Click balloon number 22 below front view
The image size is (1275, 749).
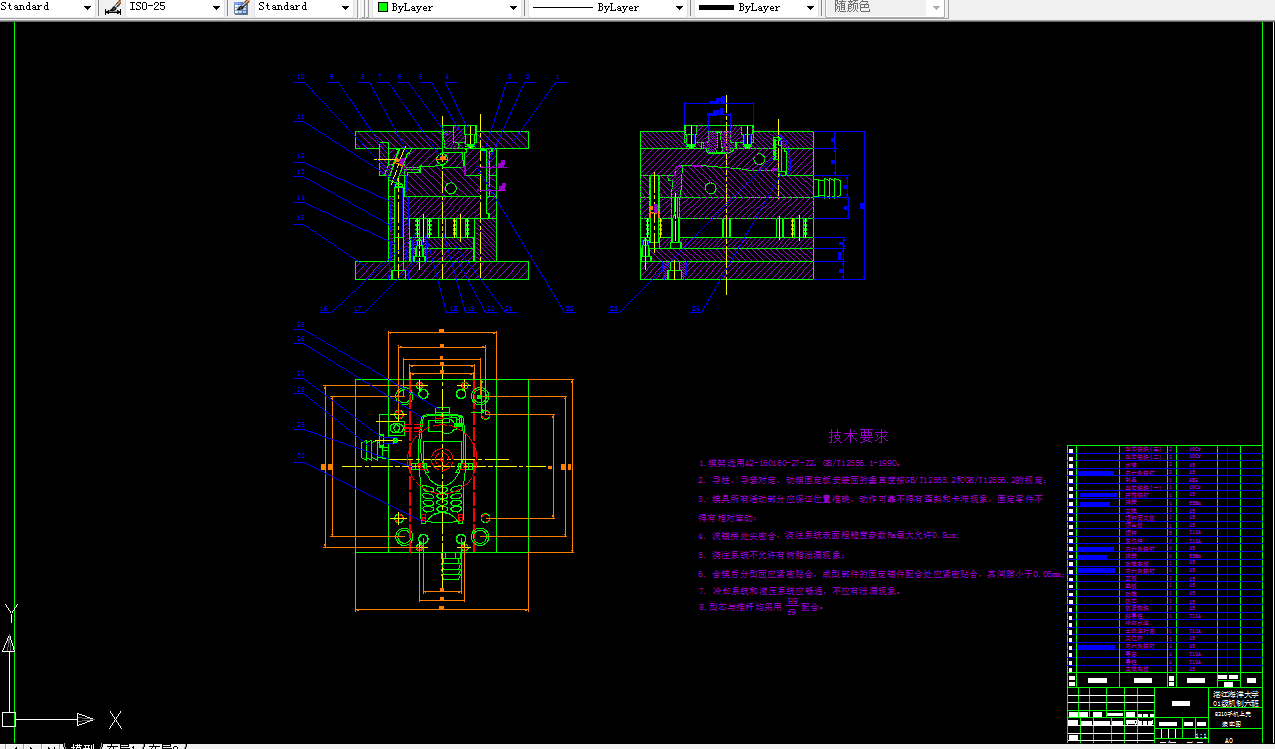tap(569, 310)
